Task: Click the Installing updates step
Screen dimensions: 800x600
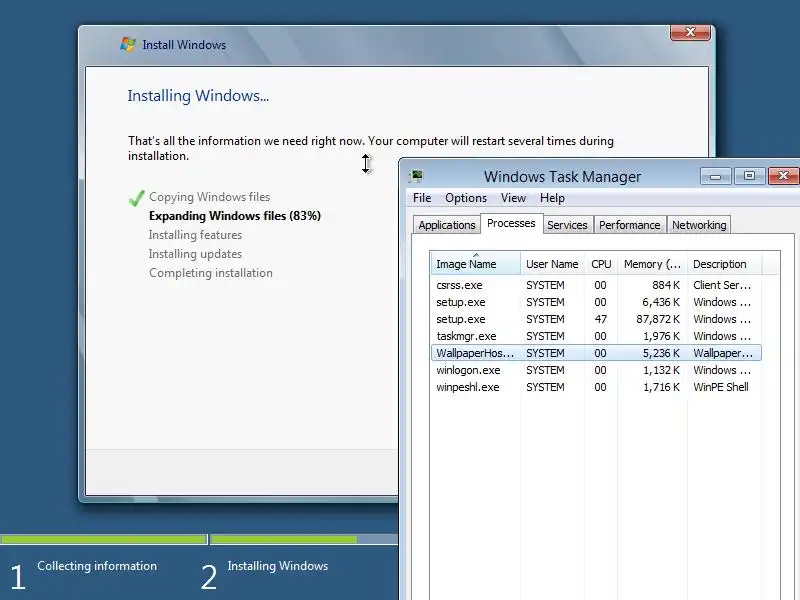Action: [195, 254]
